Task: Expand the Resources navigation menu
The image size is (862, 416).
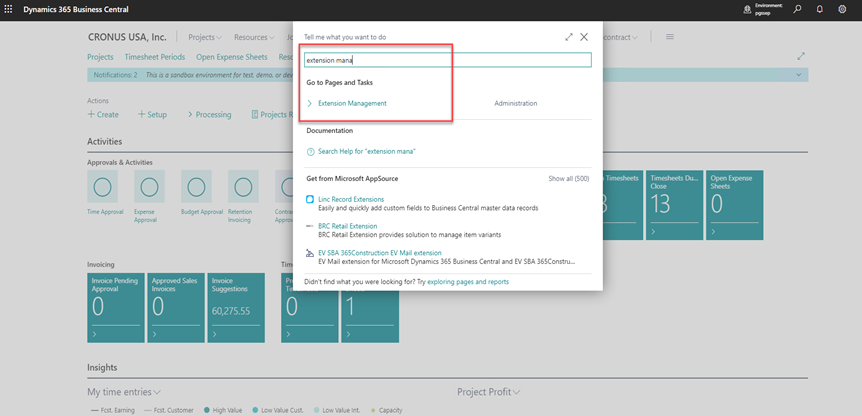Action: coord(254,37)
